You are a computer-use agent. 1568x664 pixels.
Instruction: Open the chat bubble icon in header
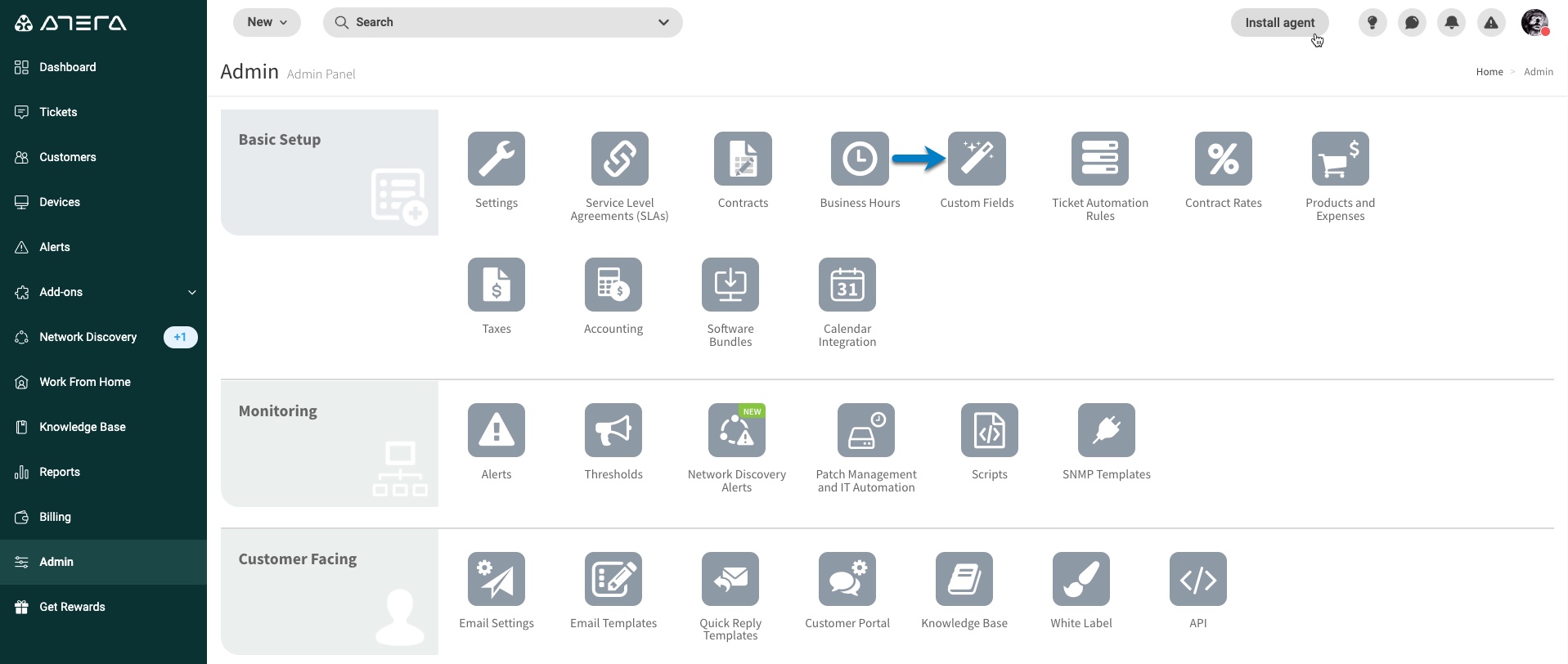click(x=1412, y=23)
